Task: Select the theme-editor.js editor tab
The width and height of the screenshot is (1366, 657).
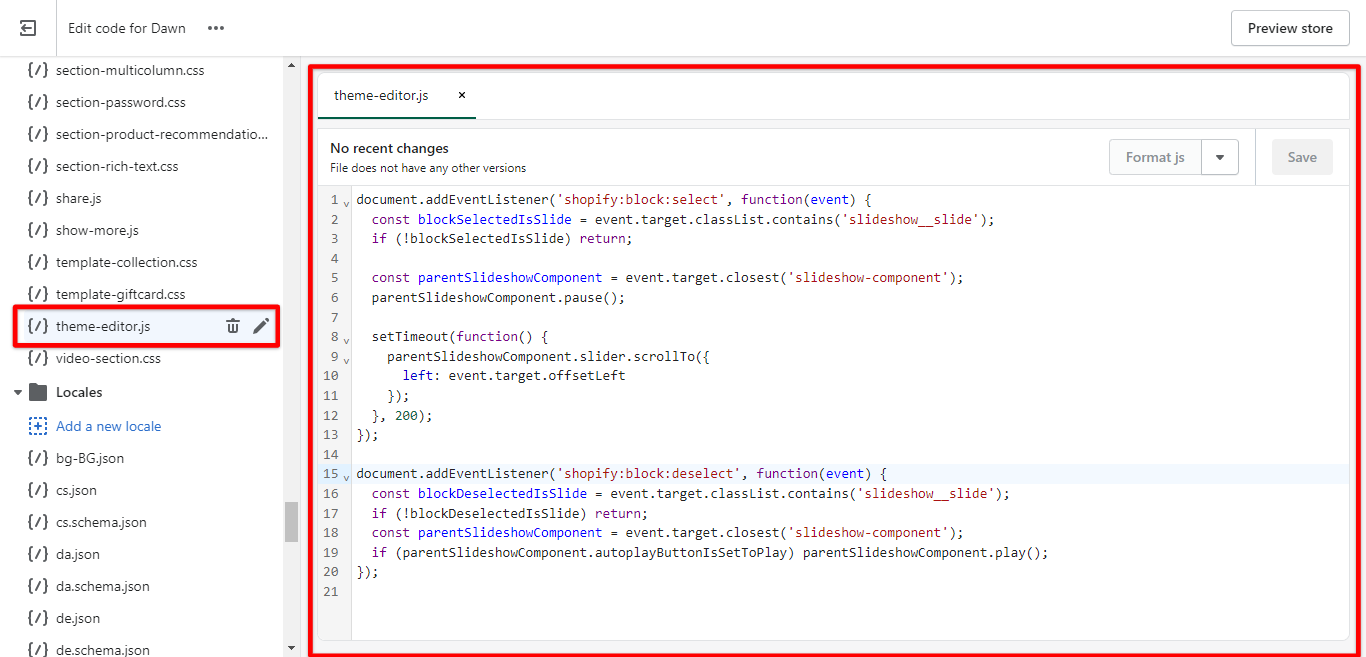Action: pyautogui.click(x=381, y=95)
